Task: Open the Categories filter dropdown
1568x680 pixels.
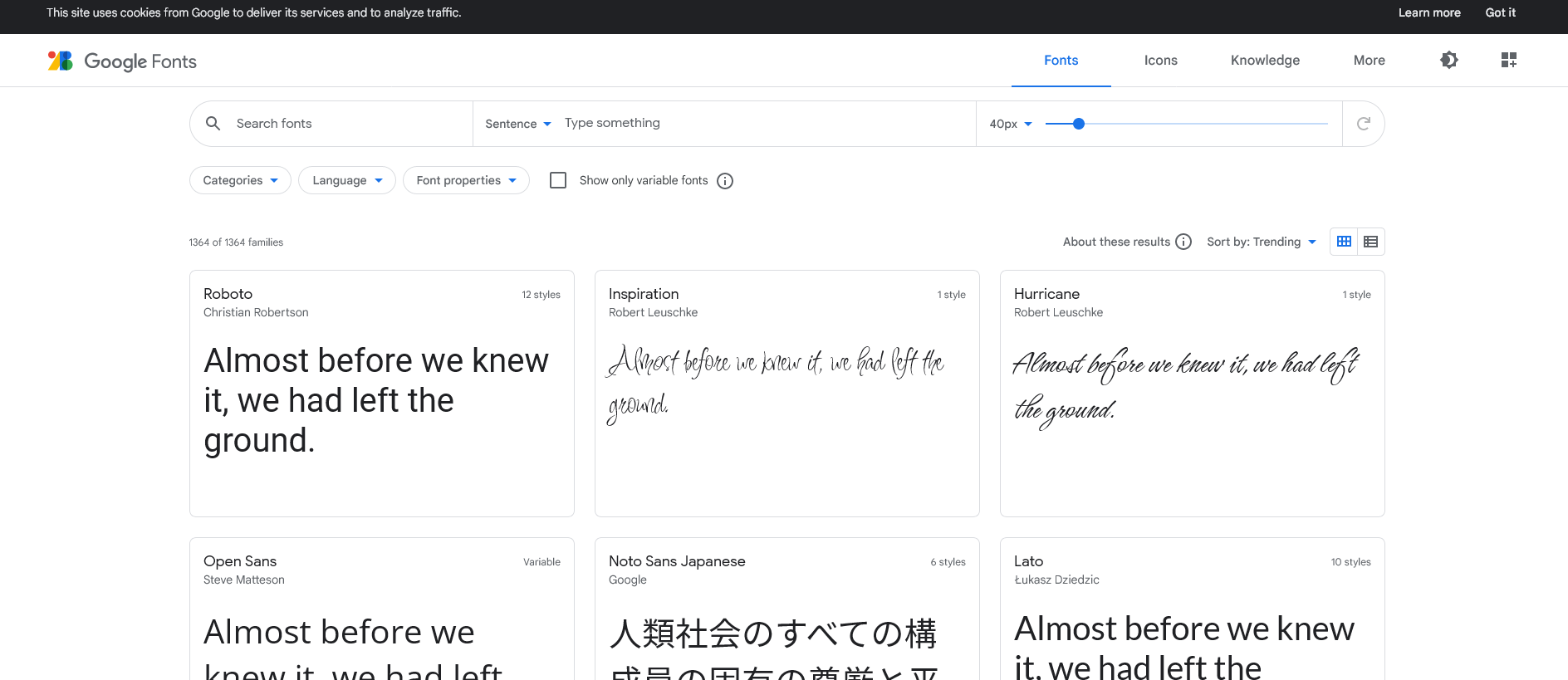Action: [240, 180]
